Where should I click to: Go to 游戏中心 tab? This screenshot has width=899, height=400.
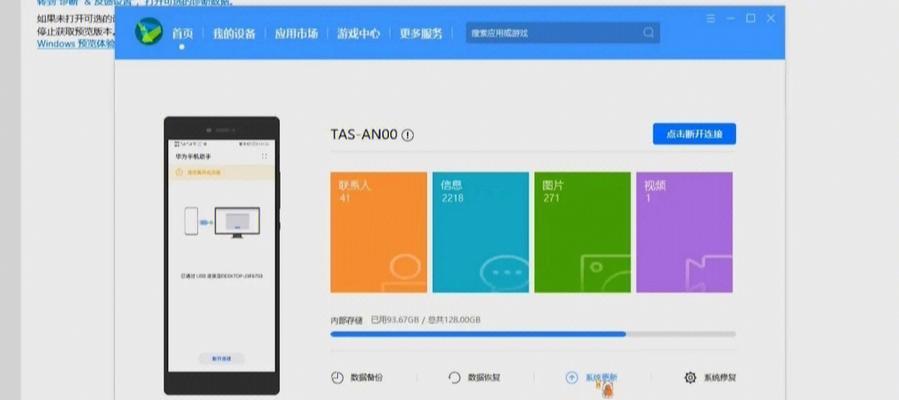(x=358, y=34)
